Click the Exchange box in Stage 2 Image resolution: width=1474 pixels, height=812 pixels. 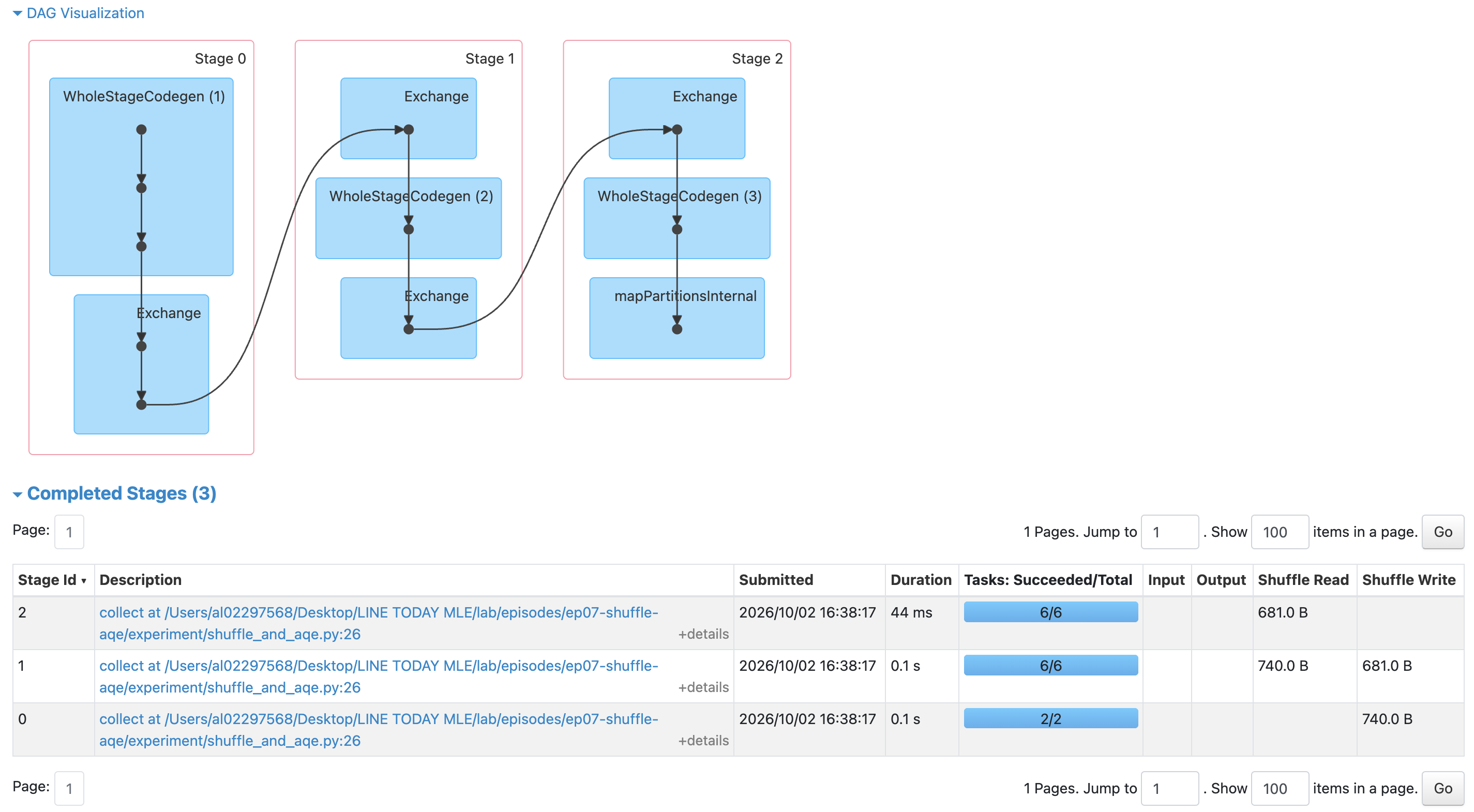[677, 118]
